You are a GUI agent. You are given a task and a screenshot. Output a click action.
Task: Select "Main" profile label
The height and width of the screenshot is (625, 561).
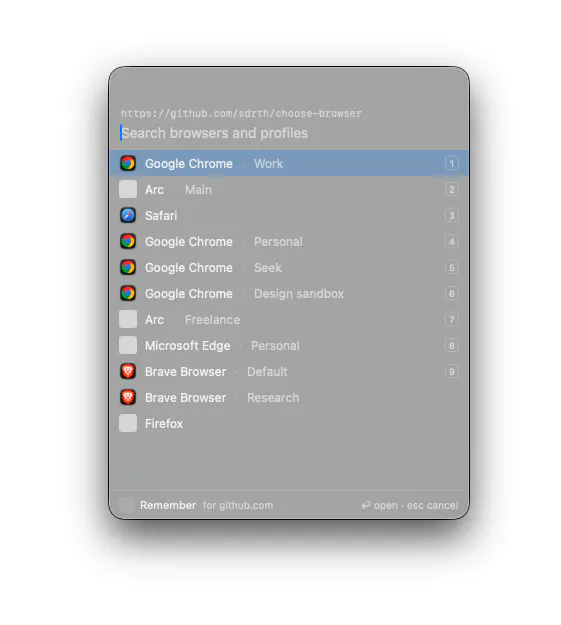pyautogui.click(x=198, y=190)
